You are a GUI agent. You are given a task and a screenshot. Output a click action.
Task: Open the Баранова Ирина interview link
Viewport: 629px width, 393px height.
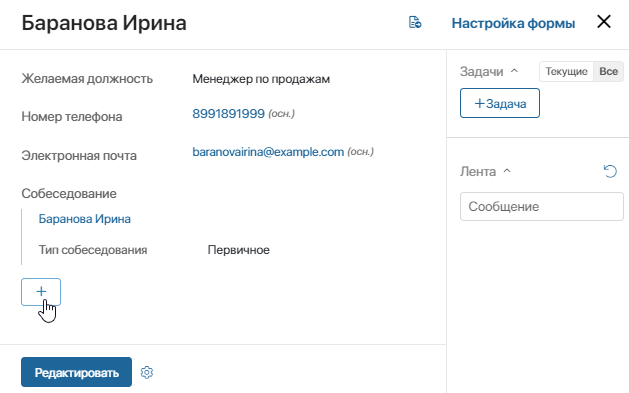click(85, 219)
